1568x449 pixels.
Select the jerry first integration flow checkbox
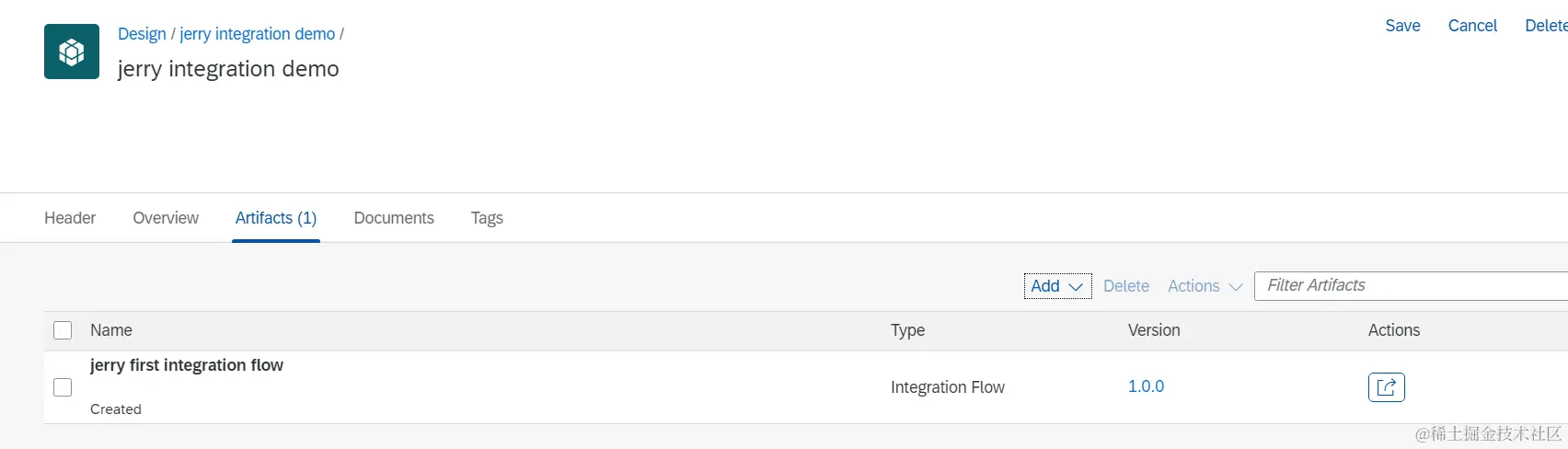63,387
